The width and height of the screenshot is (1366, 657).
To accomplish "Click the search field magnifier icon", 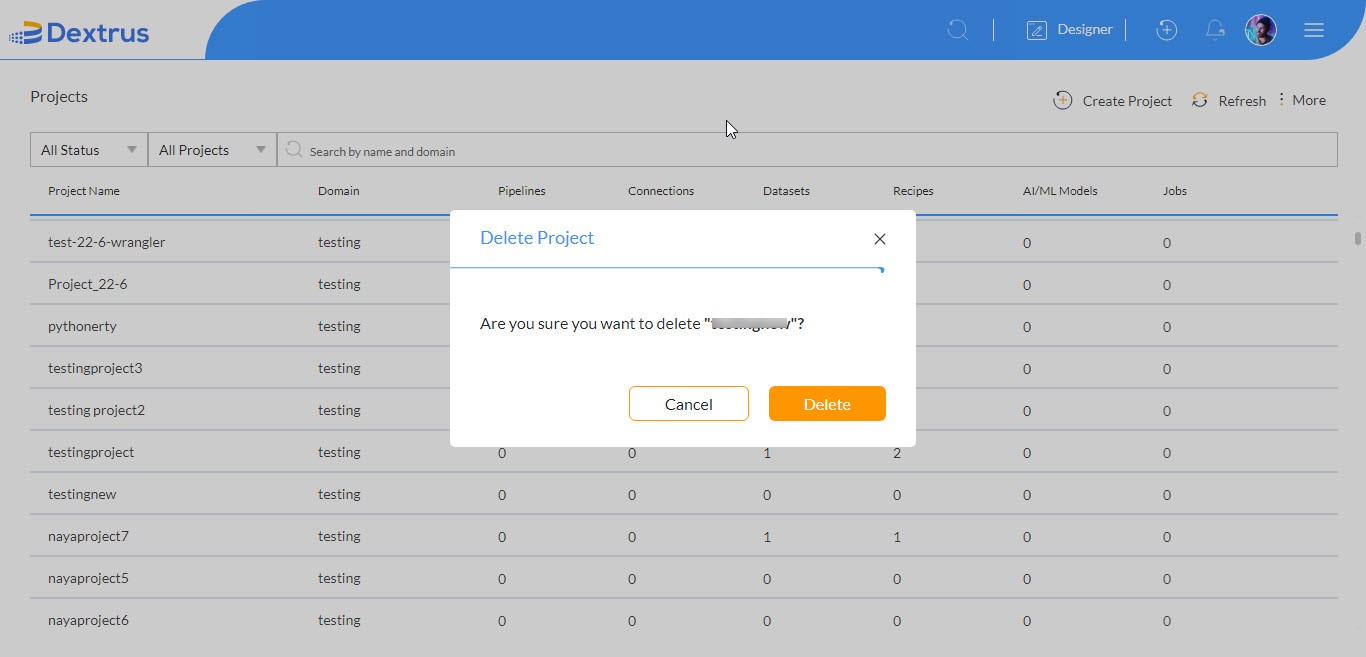I will coord(294,149).
